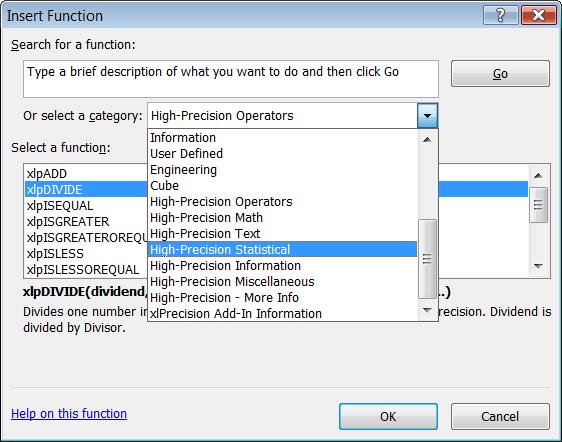Close the Insert Function dialog
This screenshot has width=562, height=442.
tap(539, 15)
